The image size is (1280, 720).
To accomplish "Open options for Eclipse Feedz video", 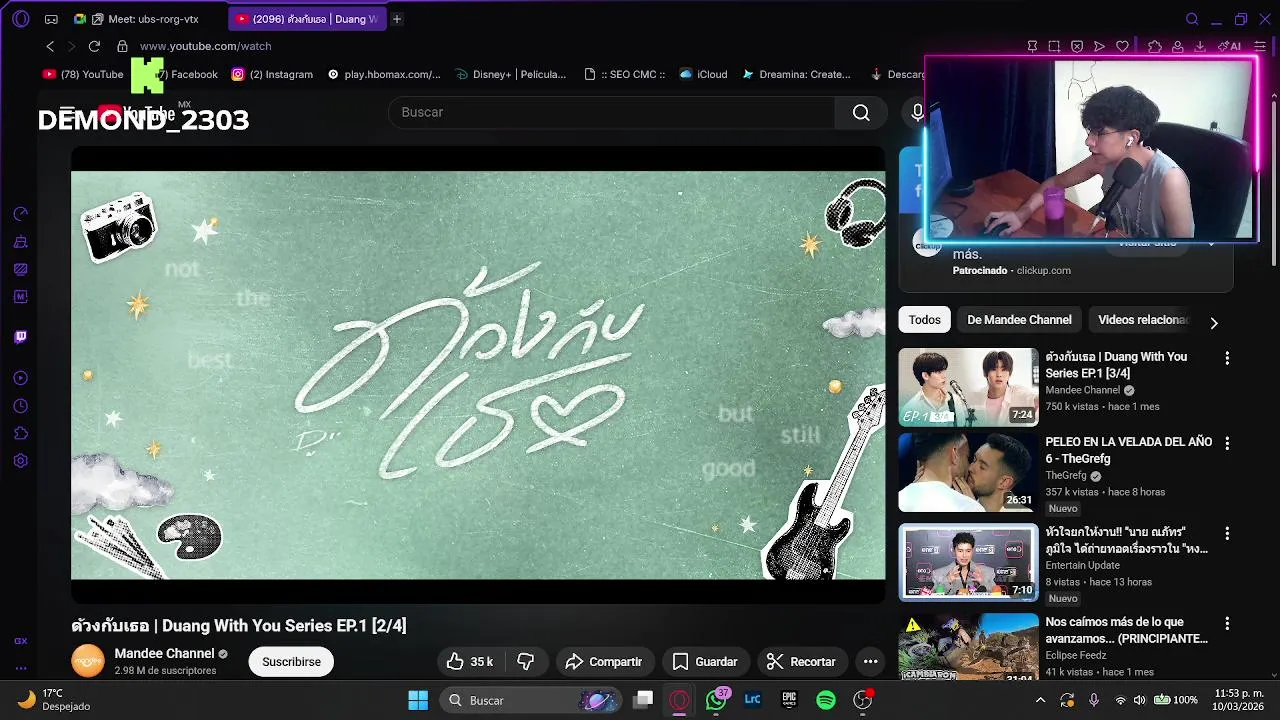I will click(1227, 624).
